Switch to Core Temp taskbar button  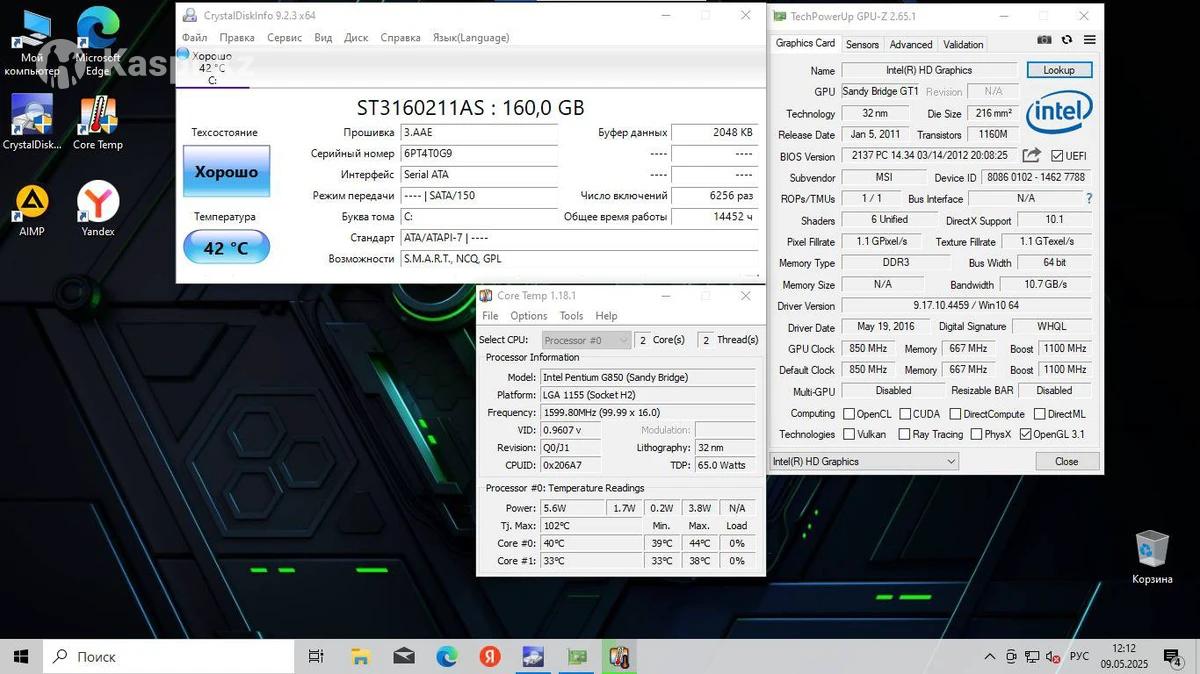619,657
